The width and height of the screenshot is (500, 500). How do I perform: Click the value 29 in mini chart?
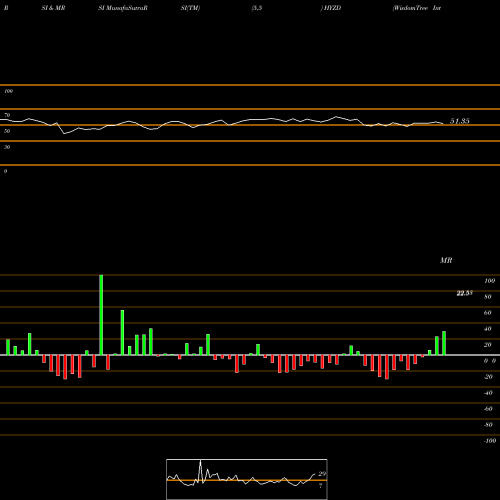(x=322, y=474)
